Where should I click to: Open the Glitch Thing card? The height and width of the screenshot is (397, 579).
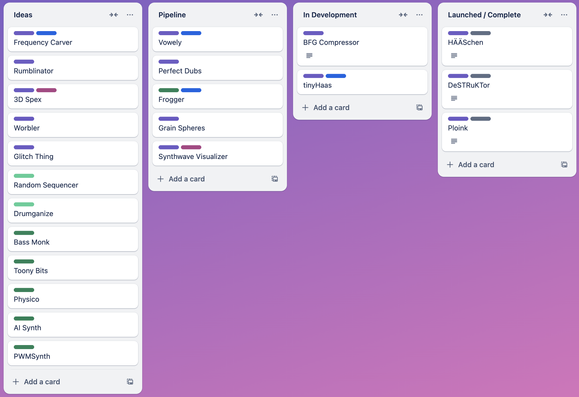(73, 153)
